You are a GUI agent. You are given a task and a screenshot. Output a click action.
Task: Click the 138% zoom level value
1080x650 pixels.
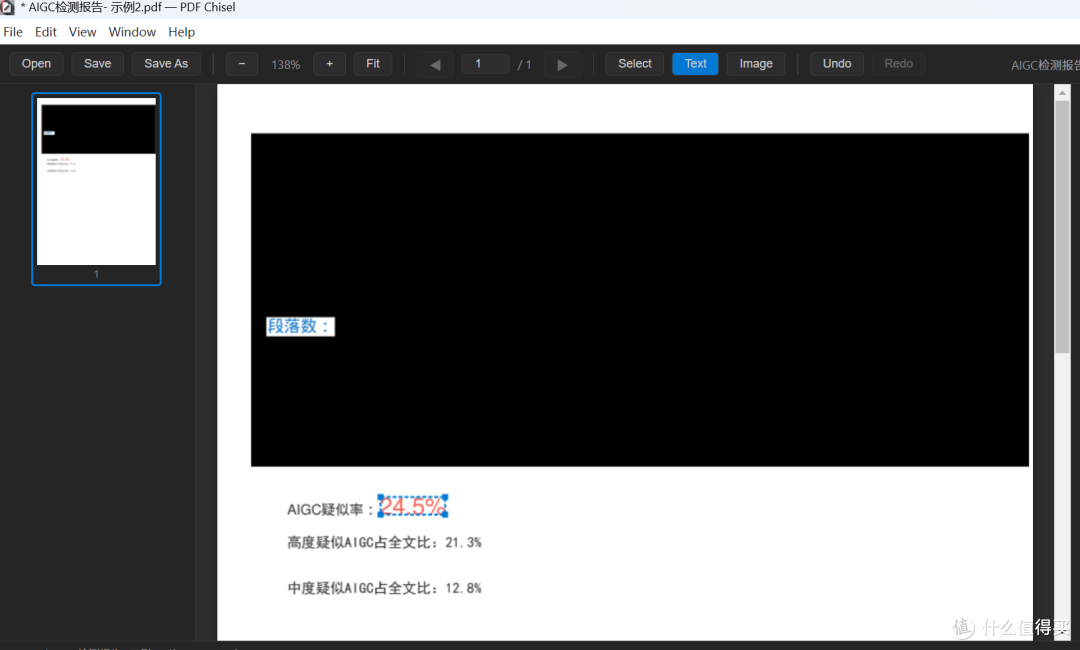[x=285, y=64]
